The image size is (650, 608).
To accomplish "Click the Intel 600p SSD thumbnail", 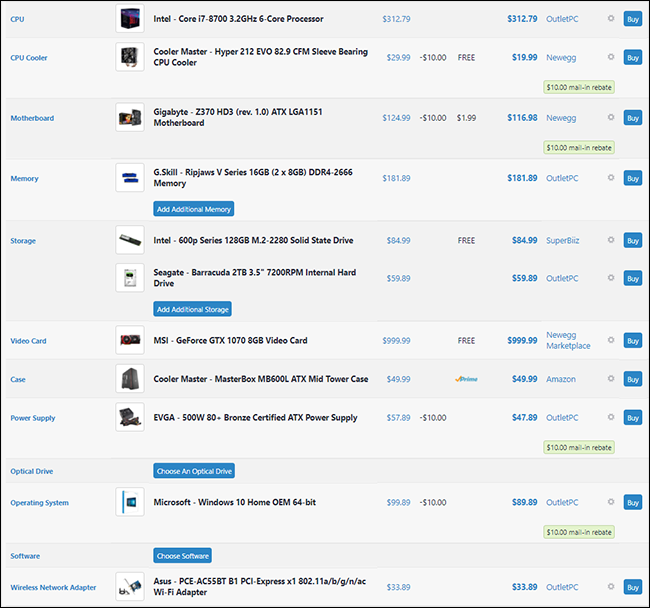I will click(130, 240).
